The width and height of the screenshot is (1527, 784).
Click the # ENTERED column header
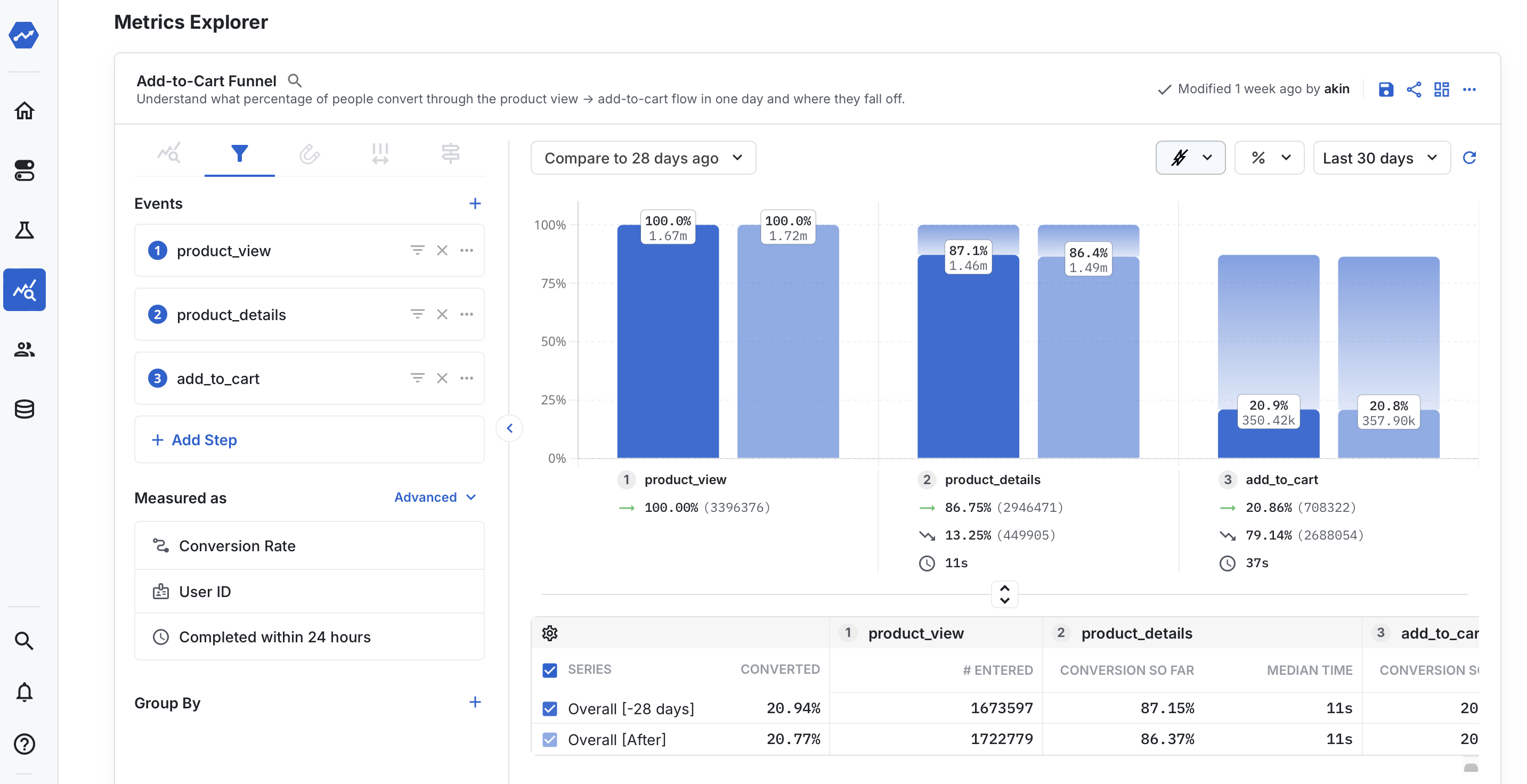click(x=997, y=670)
